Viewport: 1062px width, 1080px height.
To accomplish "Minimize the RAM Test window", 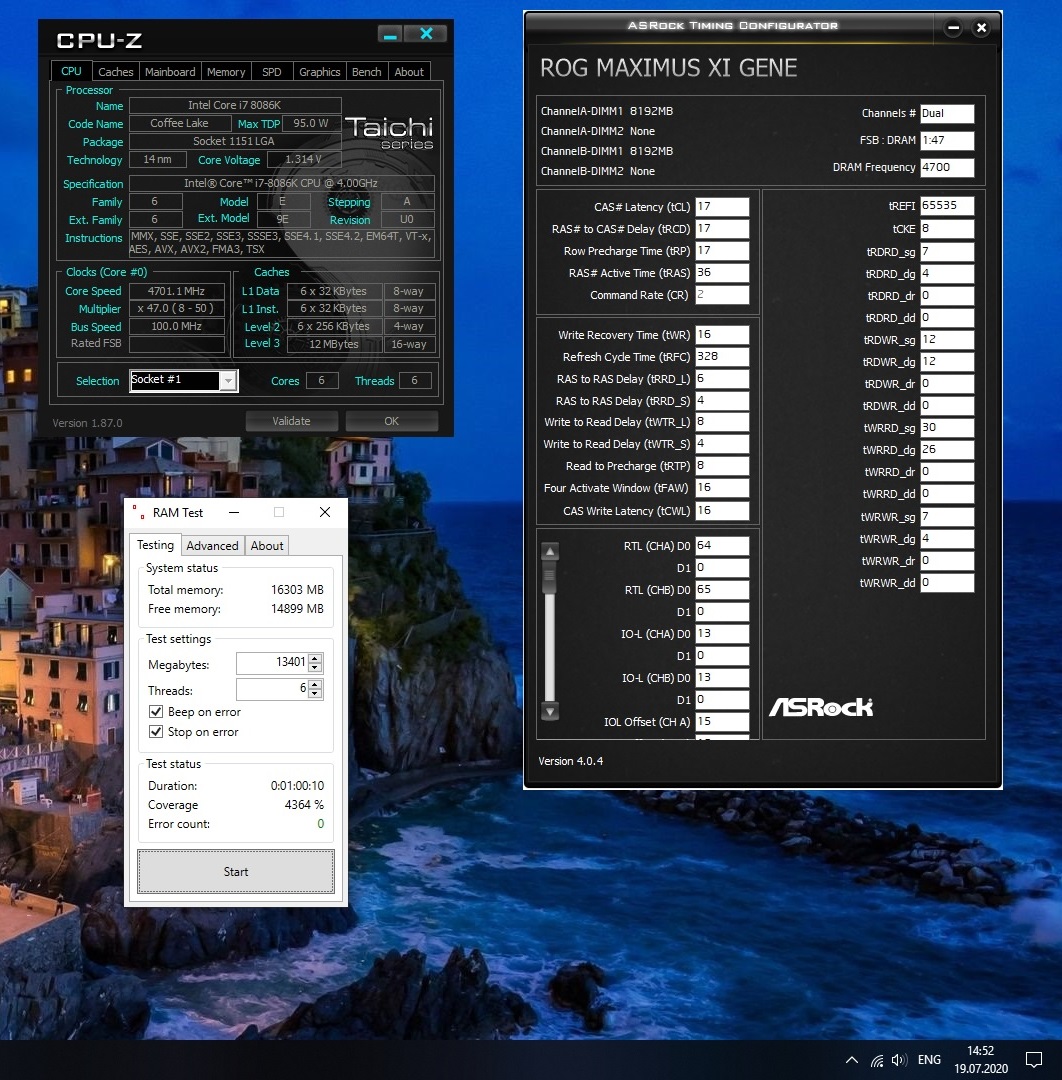I will point(234,512).
